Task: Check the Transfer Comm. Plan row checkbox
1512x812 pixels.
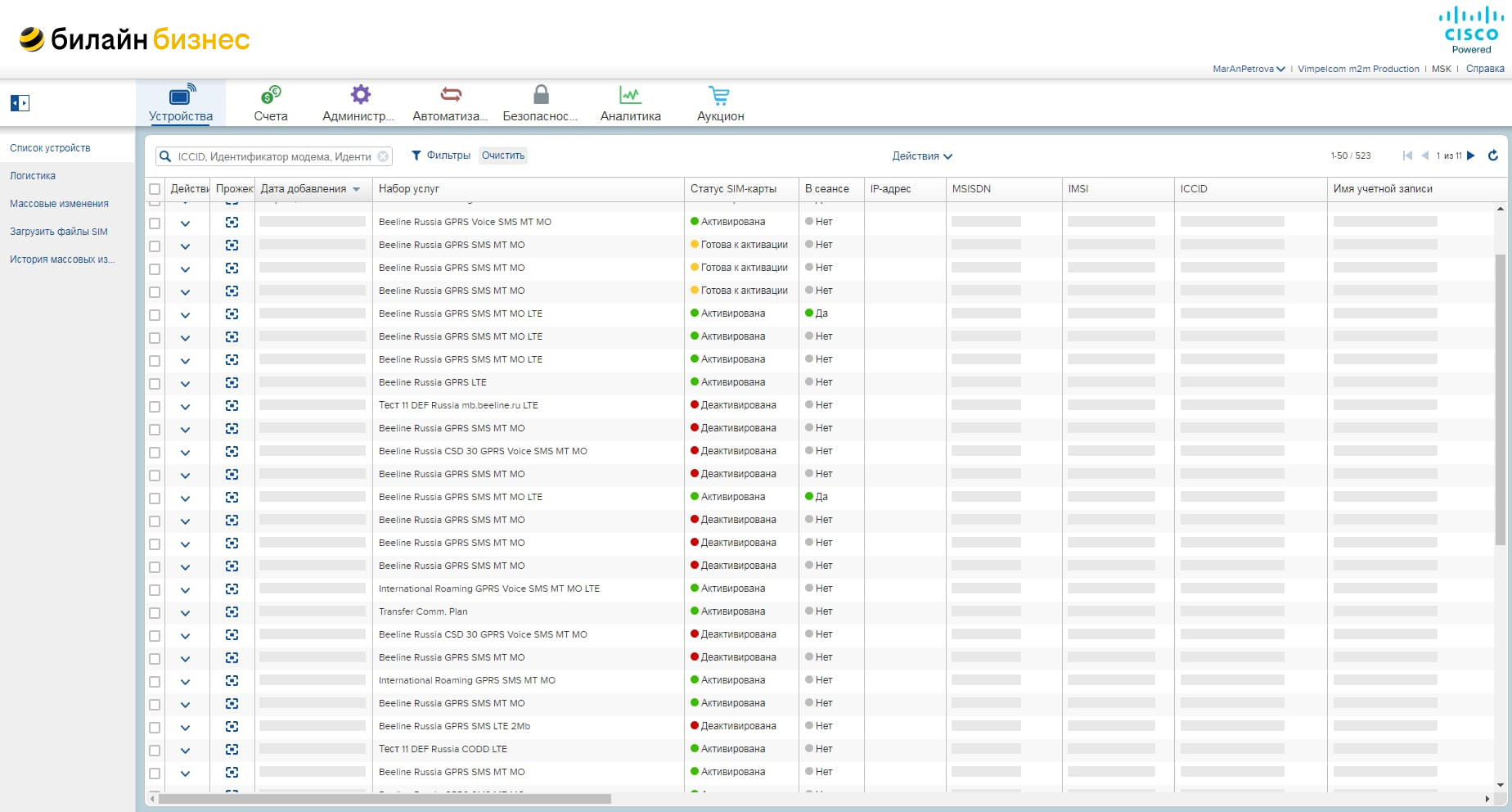Action: (155, 612)
